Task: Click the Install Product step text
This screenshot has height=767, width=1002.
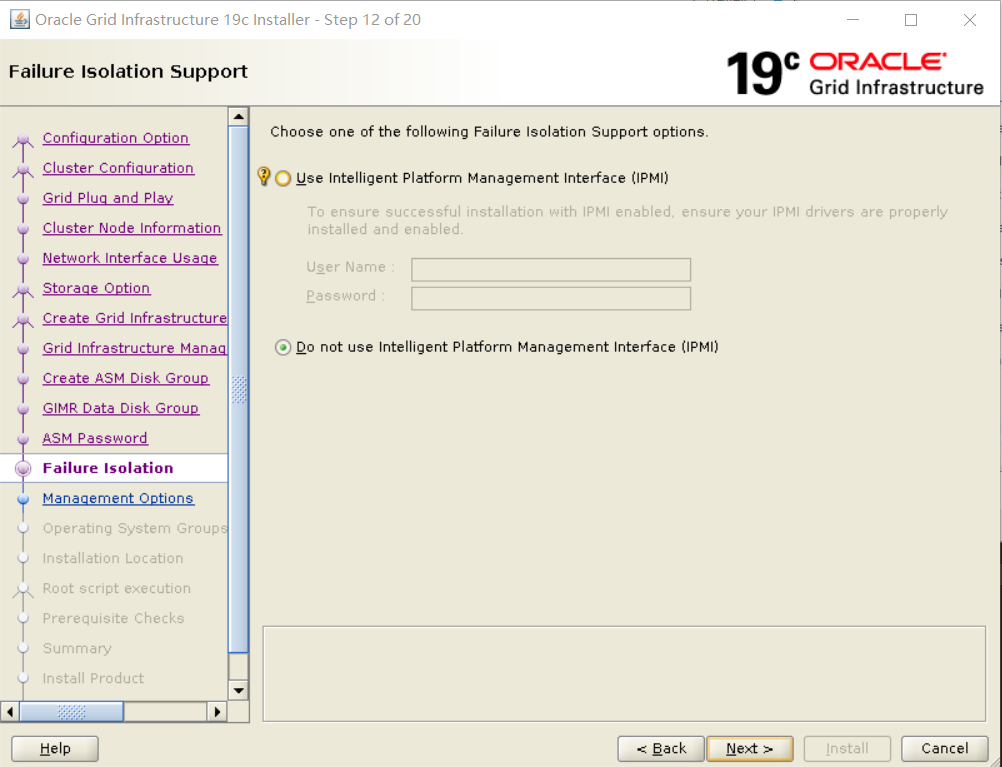Action: [x=93, y=679]
